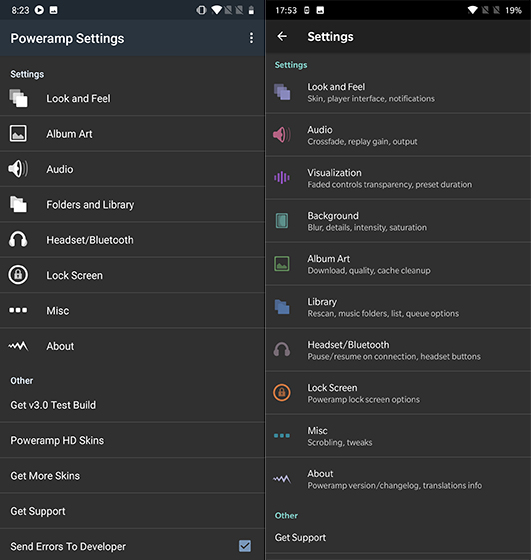Open Look and Feel in the left panel

pyautogui.click(x=132, y=98)
